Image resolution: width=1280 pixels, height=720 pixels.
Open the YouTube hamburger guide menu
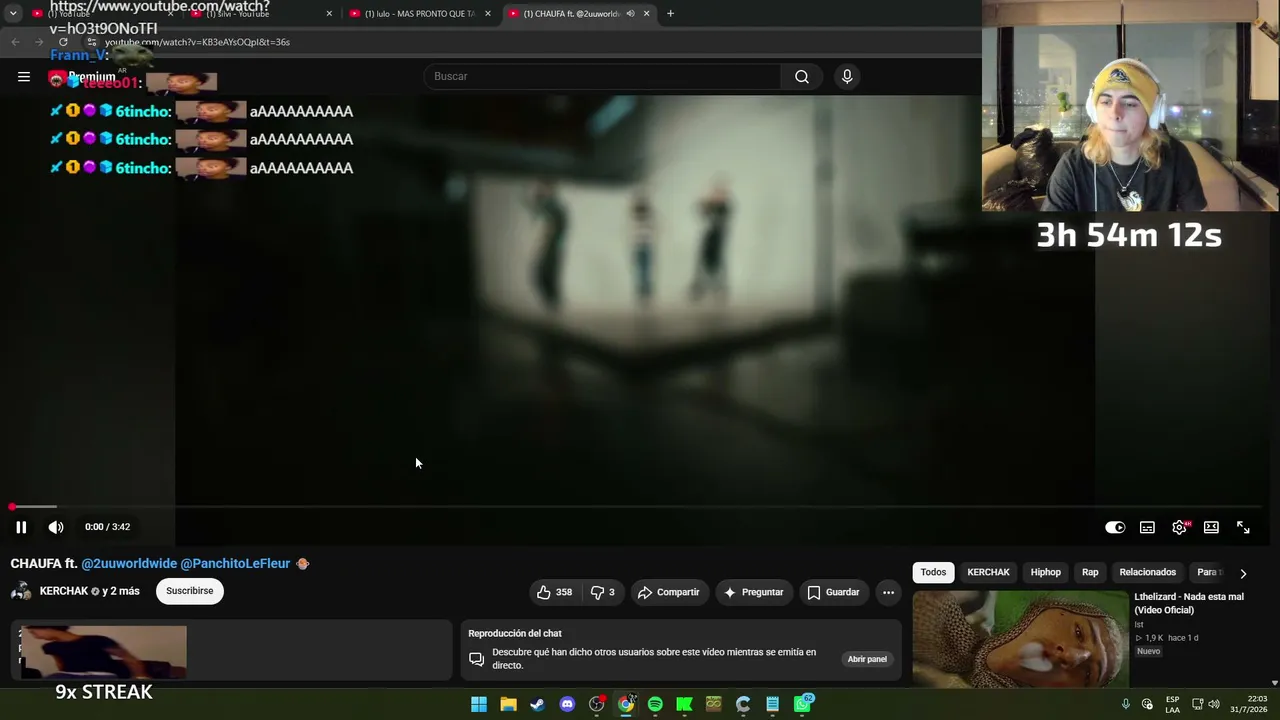coord(24,76)
